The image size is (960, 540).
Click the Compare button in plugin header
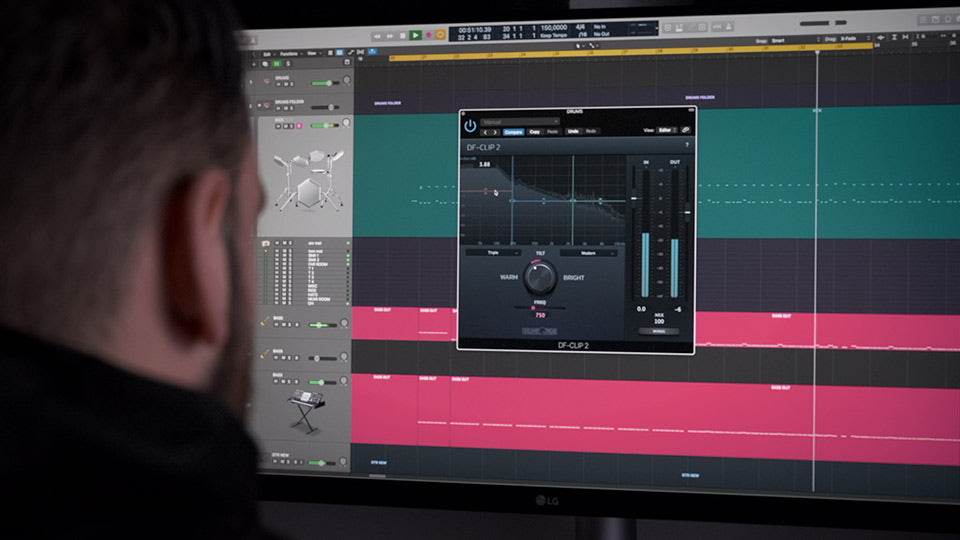click(513, 132)
